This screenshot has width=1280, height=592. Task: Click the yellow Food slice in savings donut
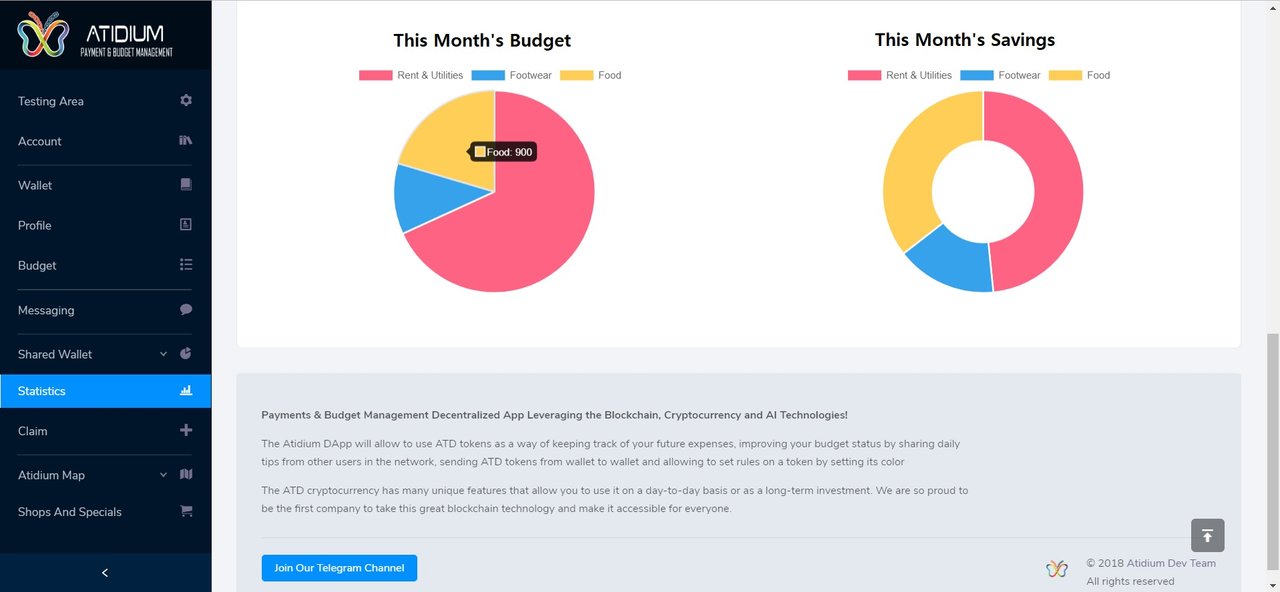(908, 170)
